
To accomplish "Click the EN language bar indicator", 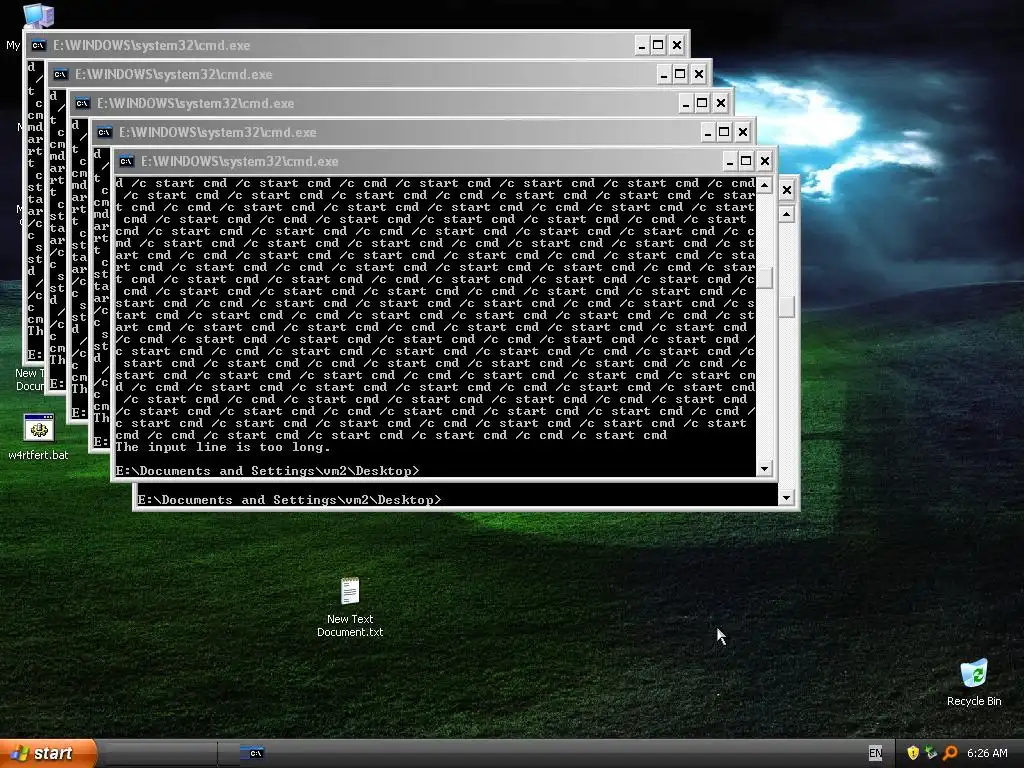I will 875,753.
